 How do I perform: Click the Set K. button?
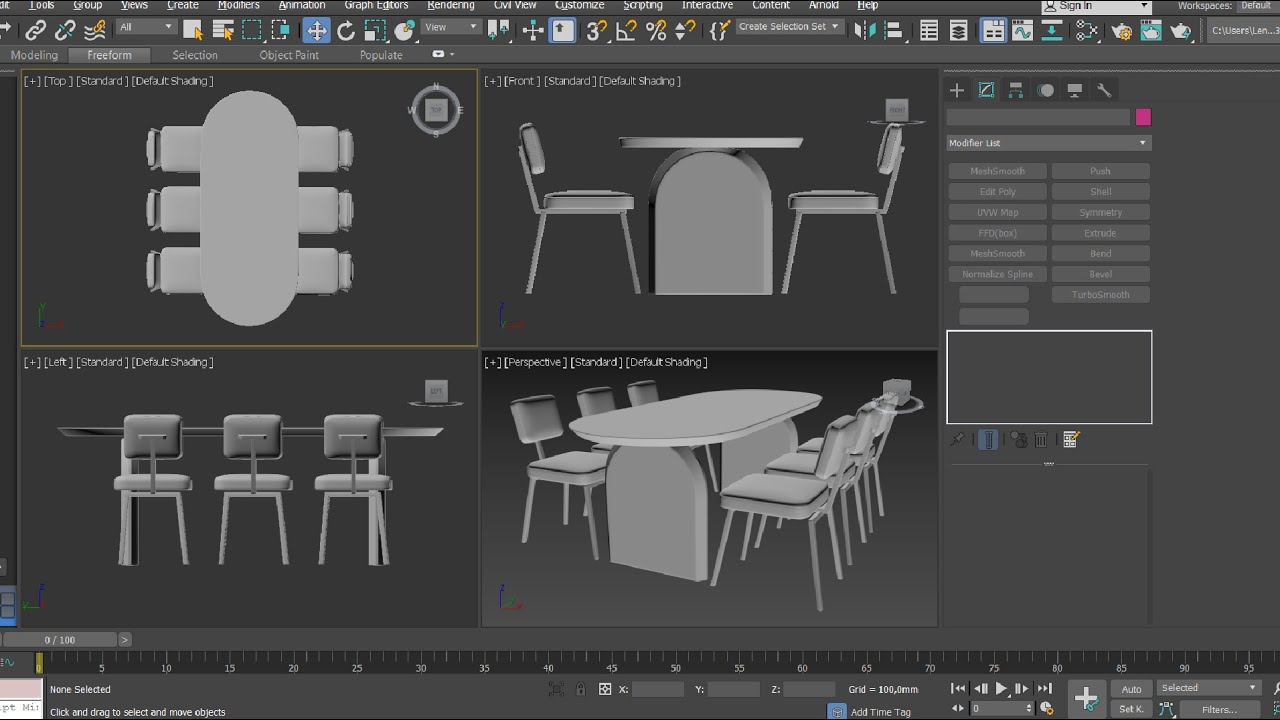tap(1131, 709)
